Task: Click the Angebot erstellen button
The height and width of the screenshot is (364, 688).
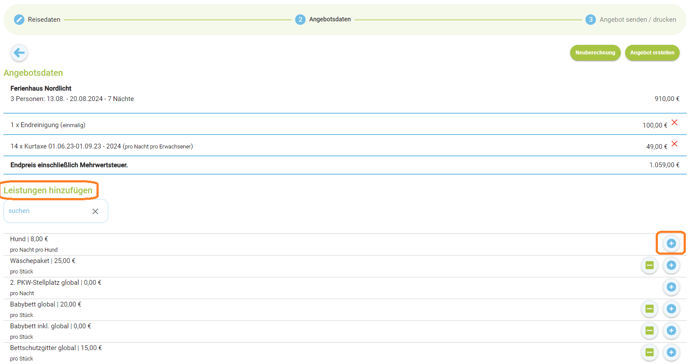Action: [x=652, y=53]
